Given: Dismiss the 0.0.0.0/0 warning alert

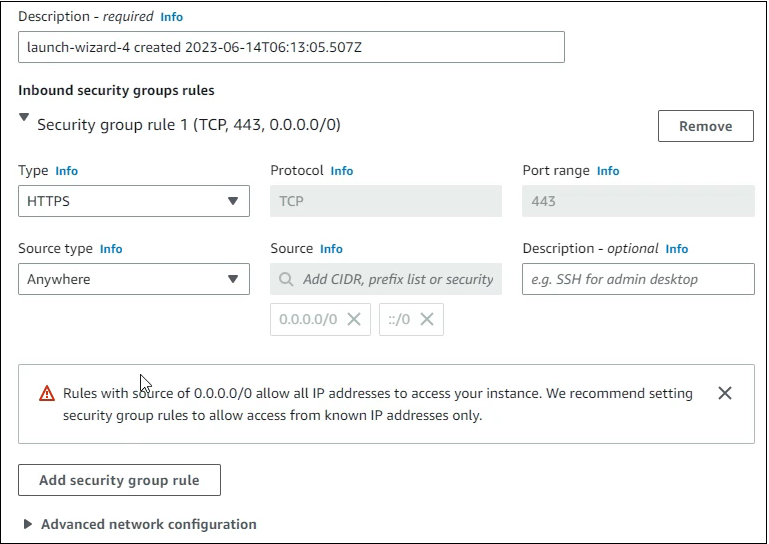Looking at the screenshot, I should pos(725,393).
